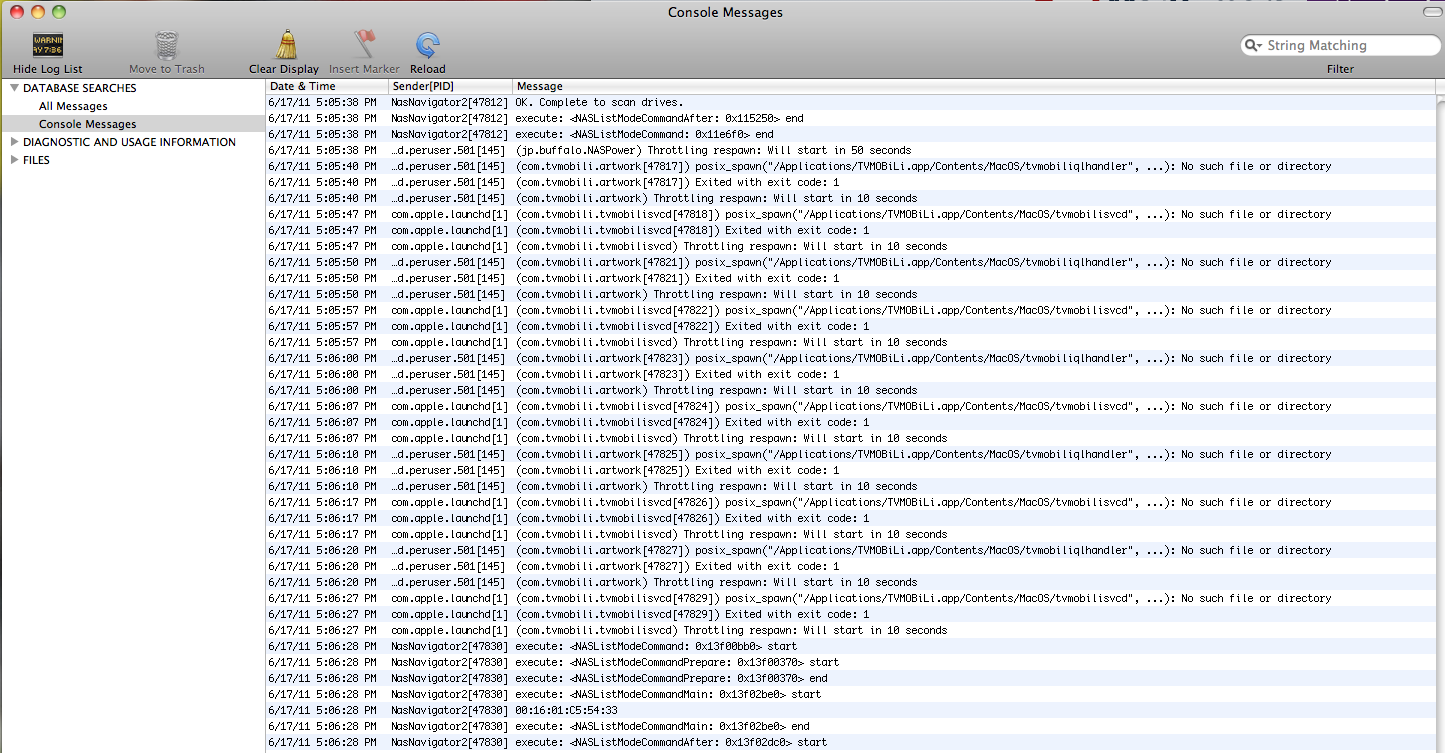Select 'tvmobilisvcd[47822]) Exited with exit code: 1' row
The image size is (1445, 753).
point(850,326)
